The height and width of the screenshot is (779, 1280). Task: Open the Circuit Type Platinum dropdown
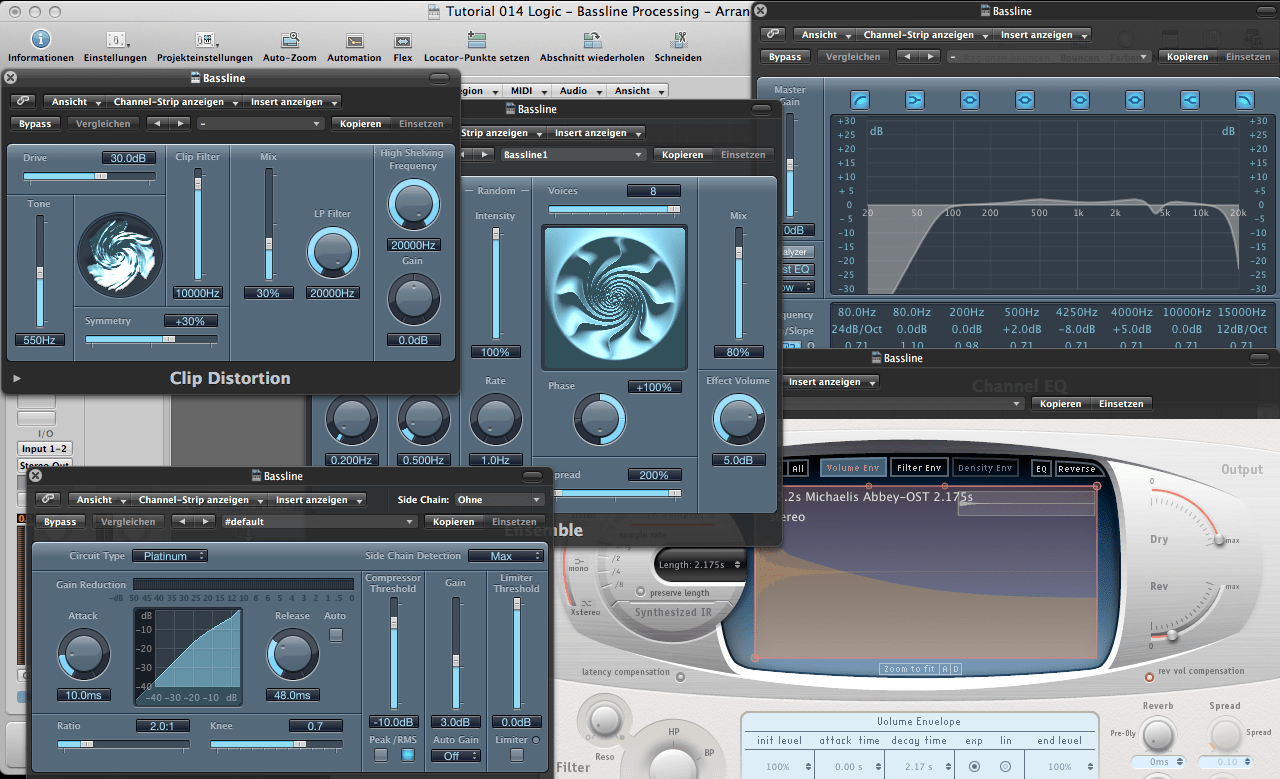pyautogui.click(x=172, y=556)
